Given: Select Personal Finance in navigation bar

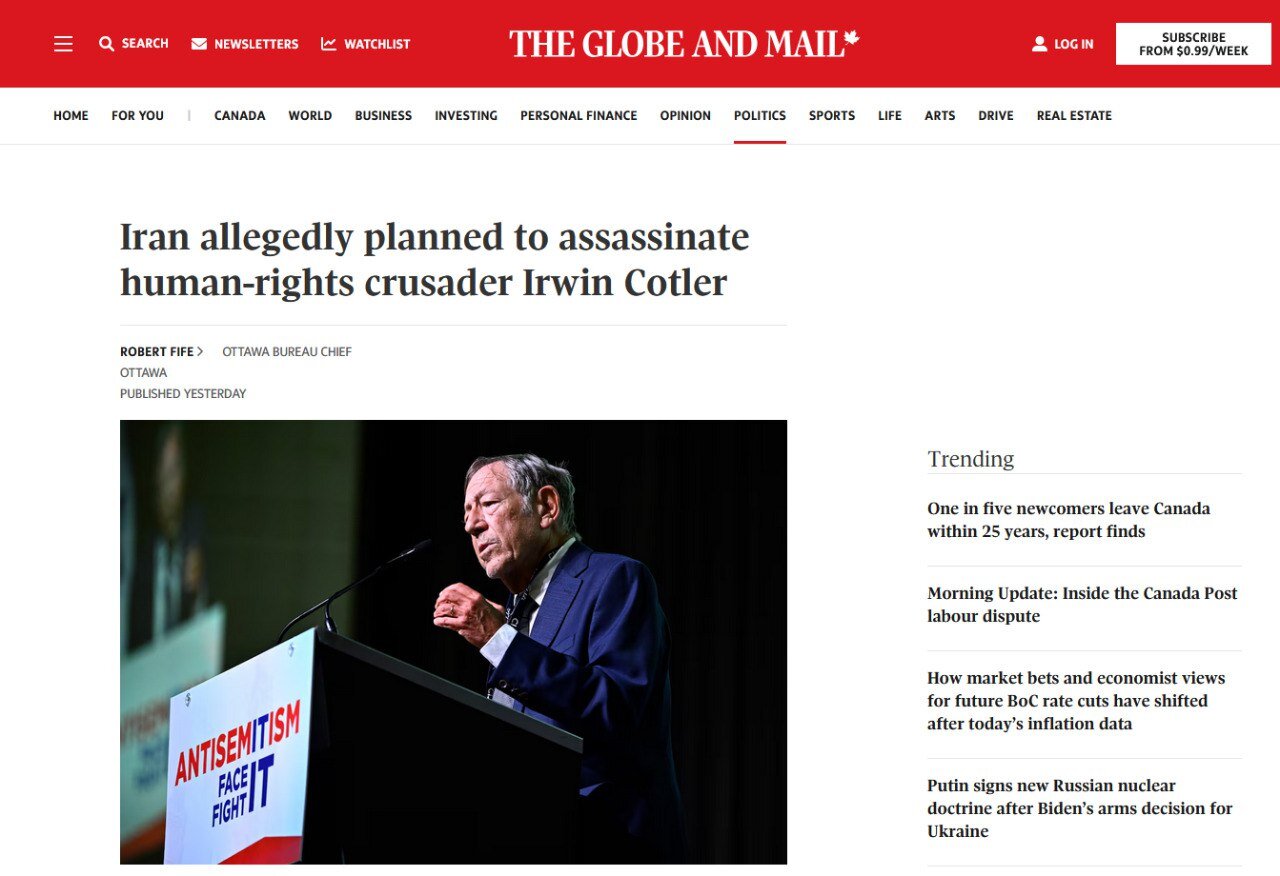Looking at the screenshot, I should [578, 116].
